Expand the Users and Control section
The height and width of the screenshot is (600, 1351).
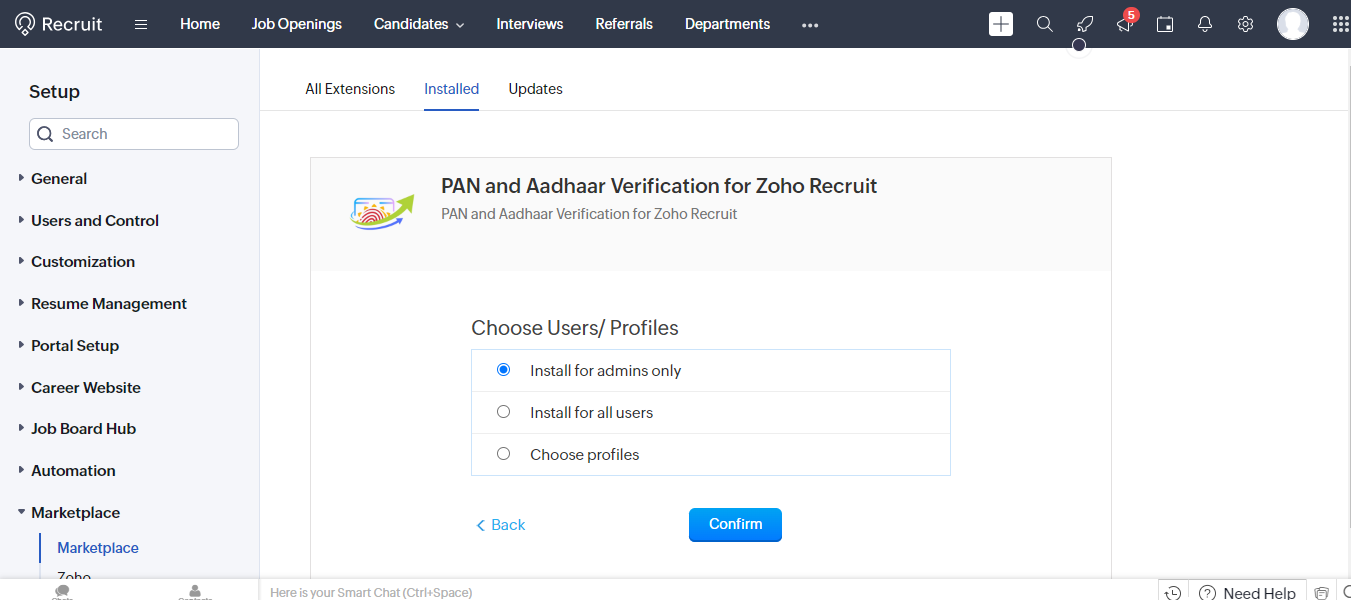point(94,220)
